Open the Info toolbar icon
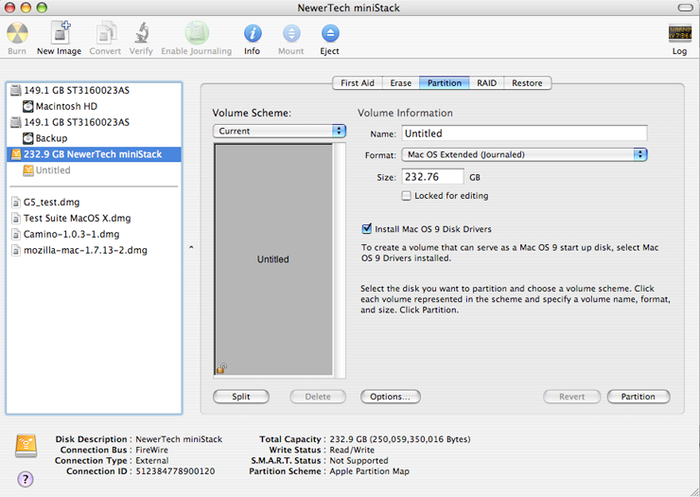The width and height of the screenshot is (700, 497). coord(253,33)
